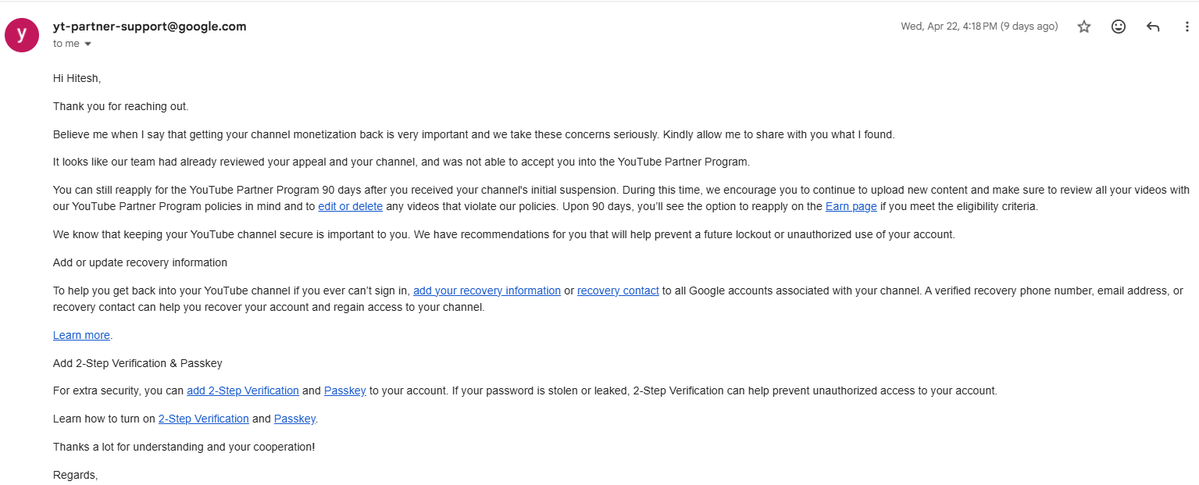
Task: Open the three-dot more options menu
Action: (1186, 27)
